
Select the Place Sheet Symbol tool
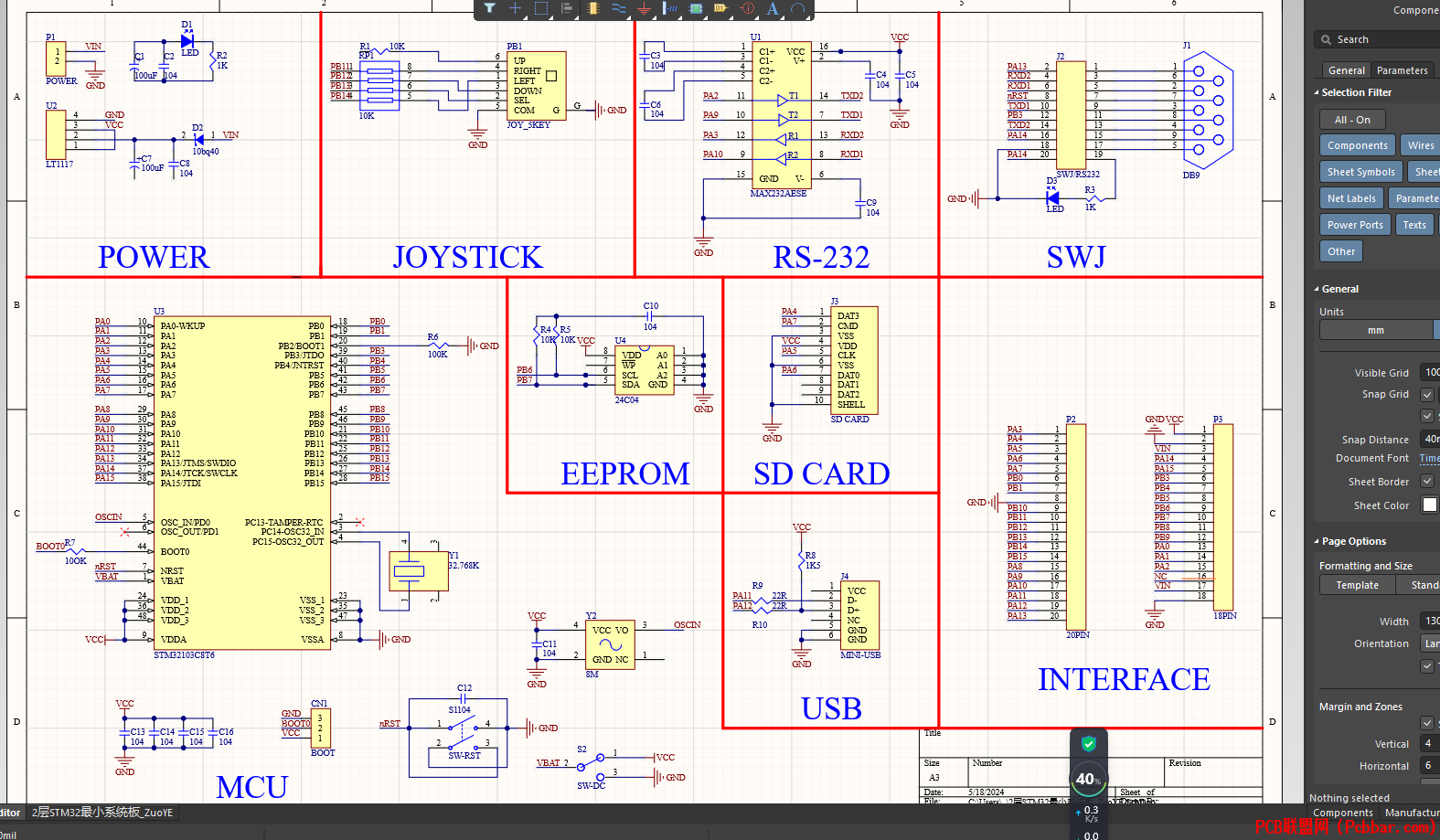click(x=696, y=8)
